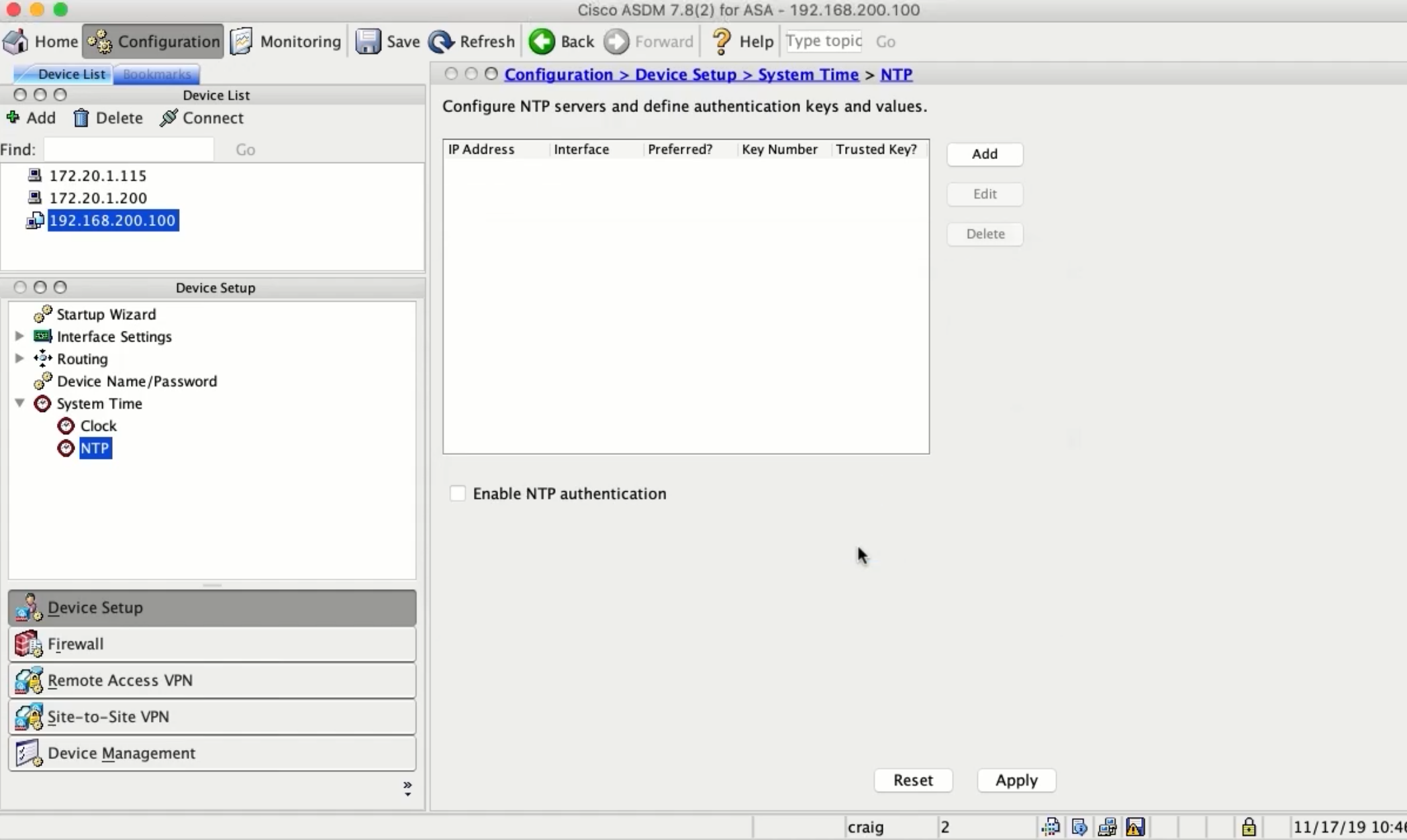Open the Device Setup section button
Viewport: 1407px width, 840px height.
click(212, 608)
